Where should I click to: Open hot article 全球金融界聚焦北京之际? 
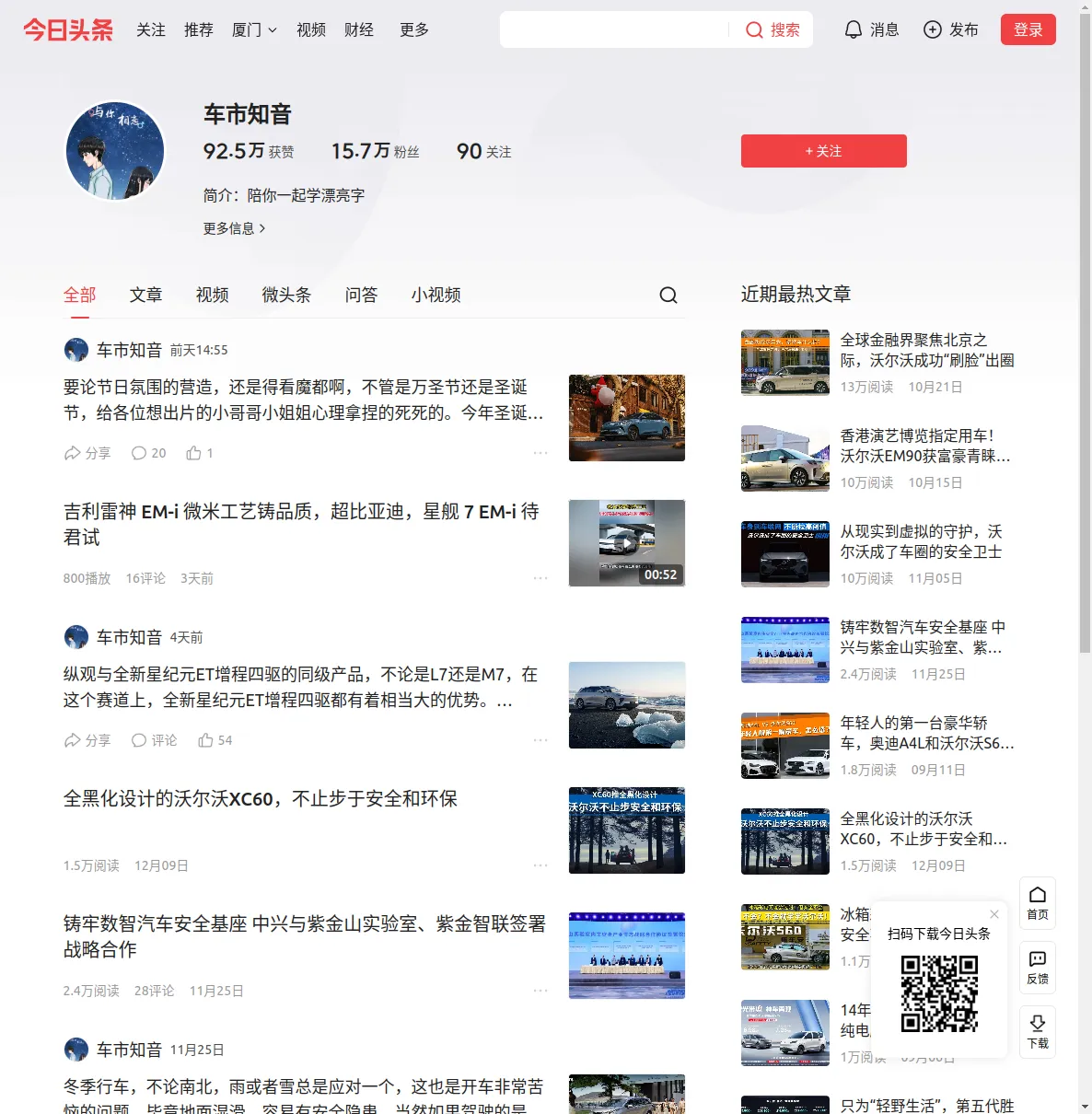tap(927, 350)
